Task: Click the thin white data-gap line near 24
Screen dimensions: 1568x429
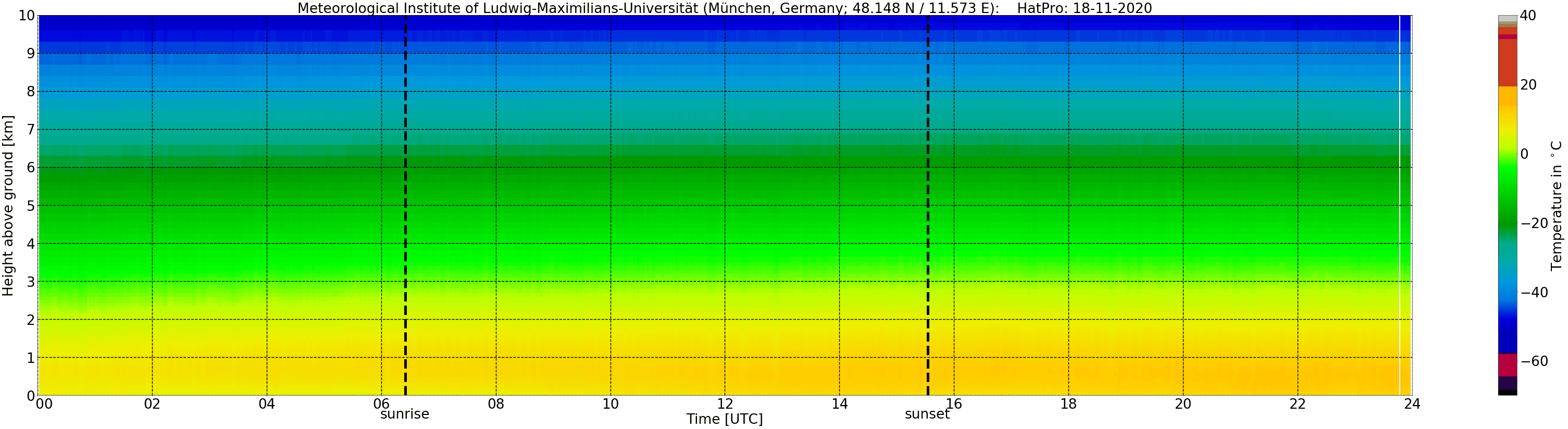Action: [x=1400, y=206]
